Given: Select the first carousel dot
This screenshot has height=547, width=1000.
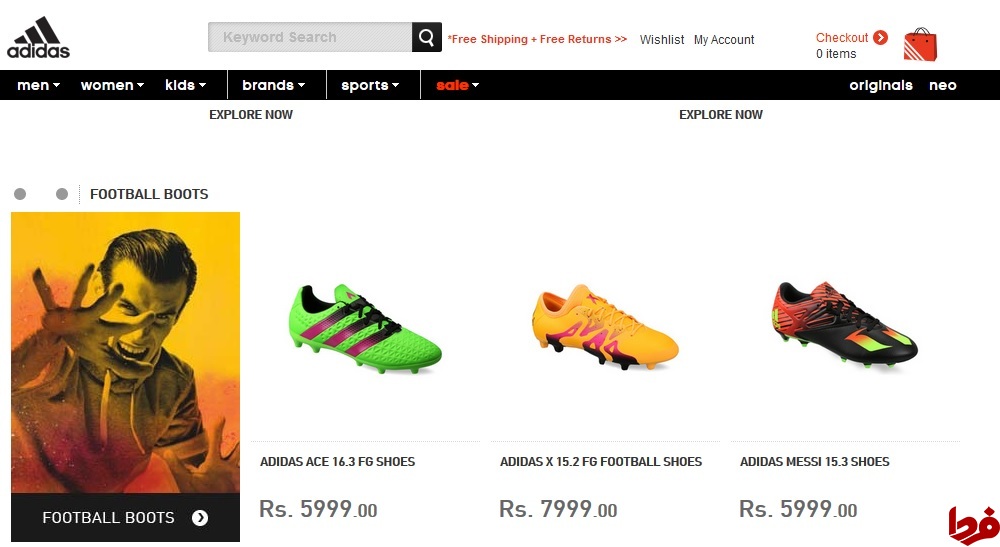Looking at the screenshot, I should (x=20, y=194).
